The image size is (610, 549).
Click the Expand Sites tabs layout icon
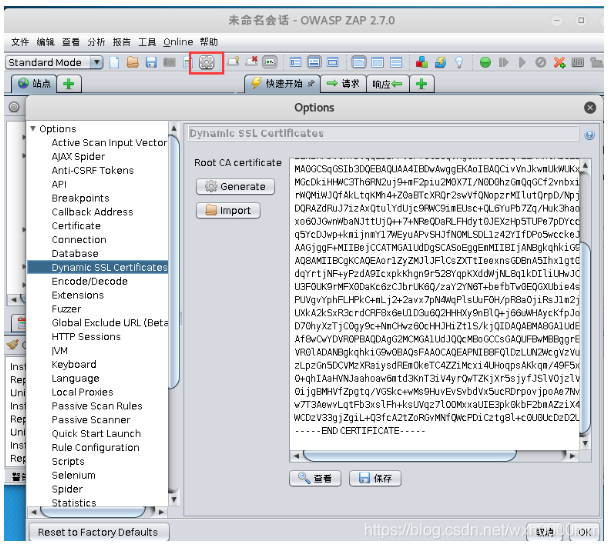pyautogui.click(x=296, y=62)
